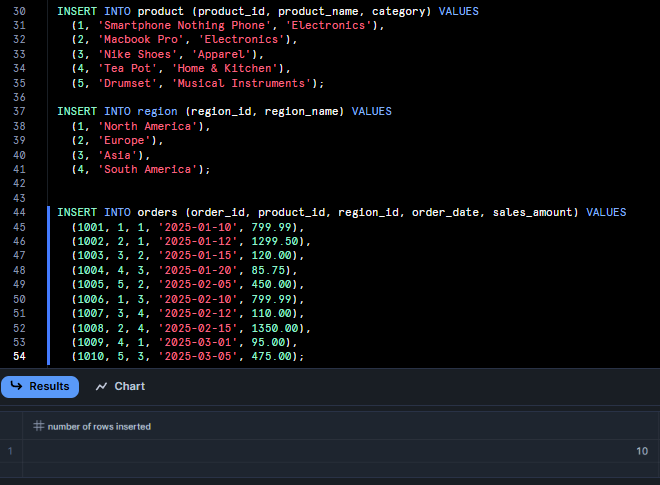This screenshot has width=660, height=485.
Task: Click the Results arrow icon
Action: pos(16,386)
